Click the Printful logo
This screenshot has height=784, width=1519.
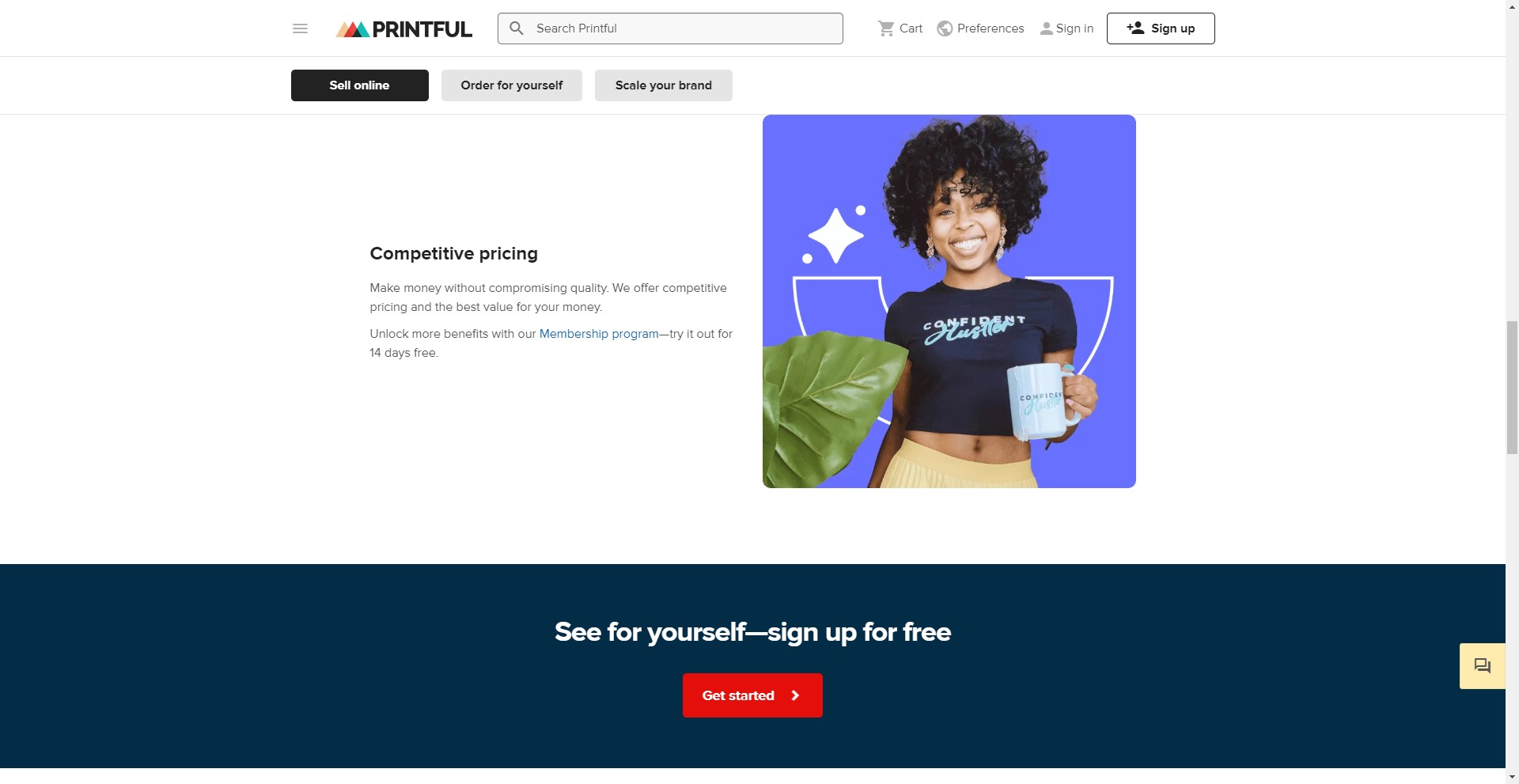click(403, 29)
